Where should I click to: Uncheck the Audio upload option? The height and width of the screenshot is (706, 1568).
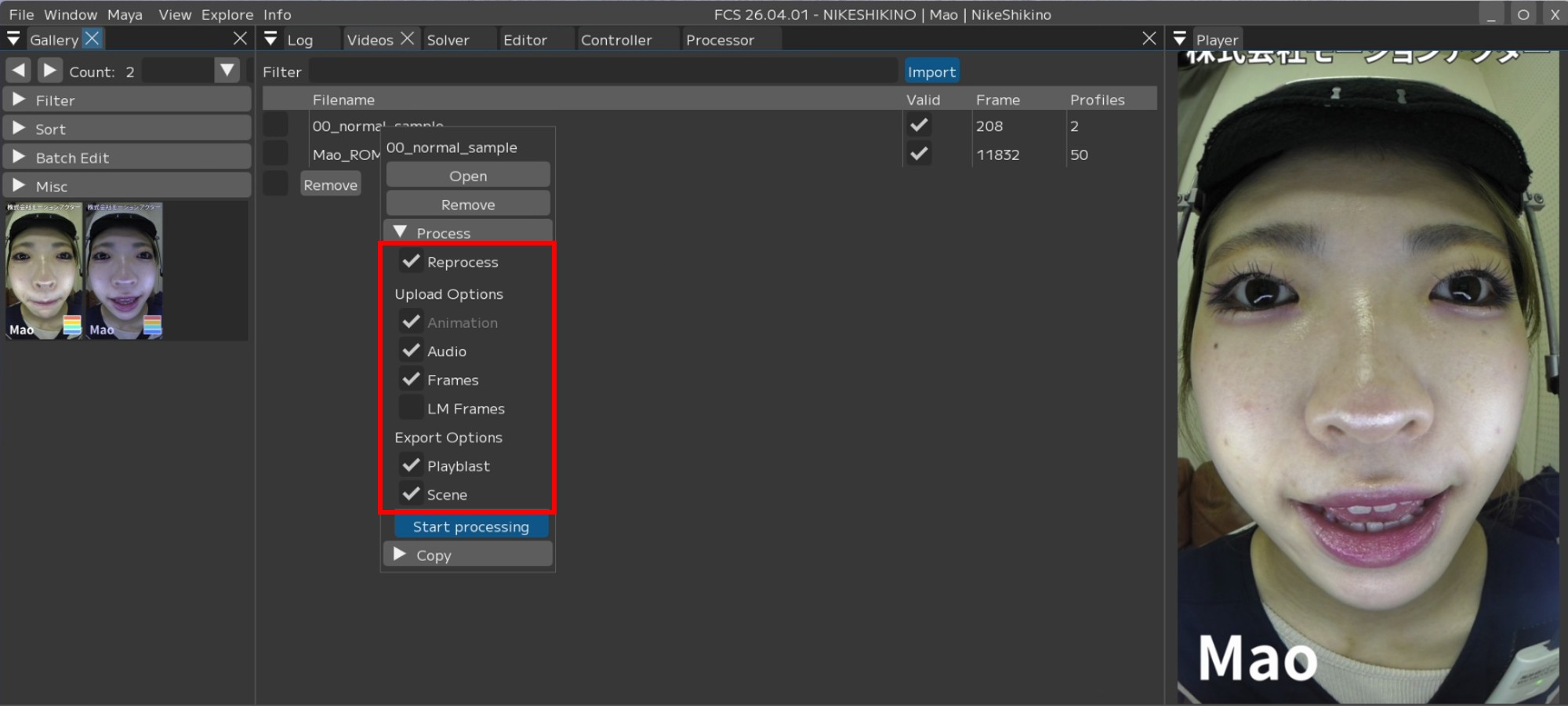(411, 351)
